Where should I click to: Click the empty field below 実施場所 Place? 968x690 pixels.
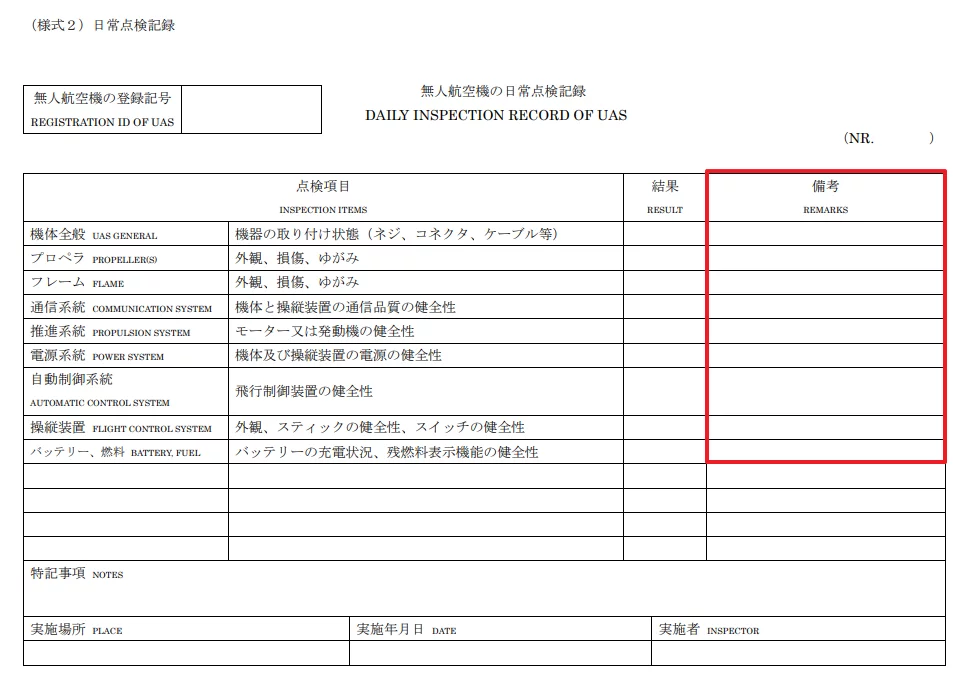[186, 653]
